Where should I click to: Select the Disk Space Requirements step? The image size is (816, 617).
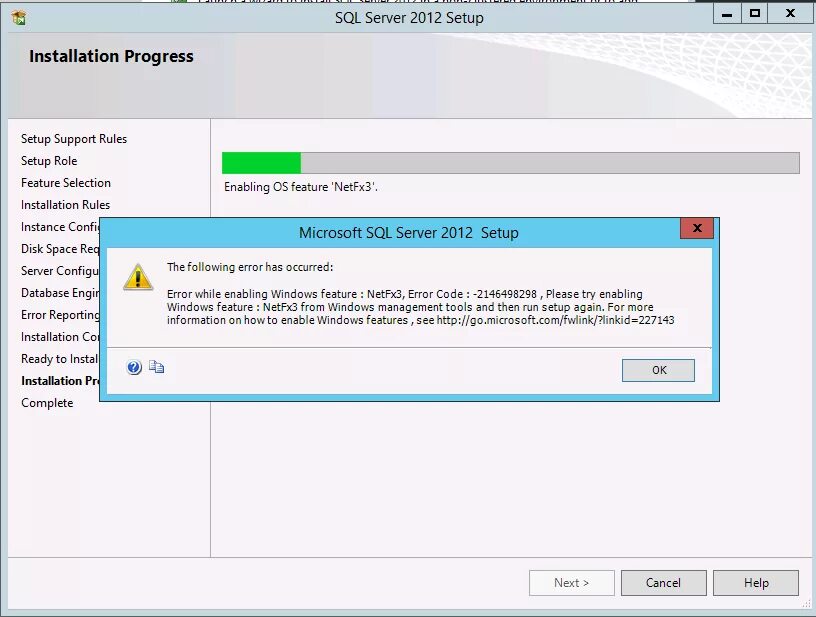pos(60,249)
